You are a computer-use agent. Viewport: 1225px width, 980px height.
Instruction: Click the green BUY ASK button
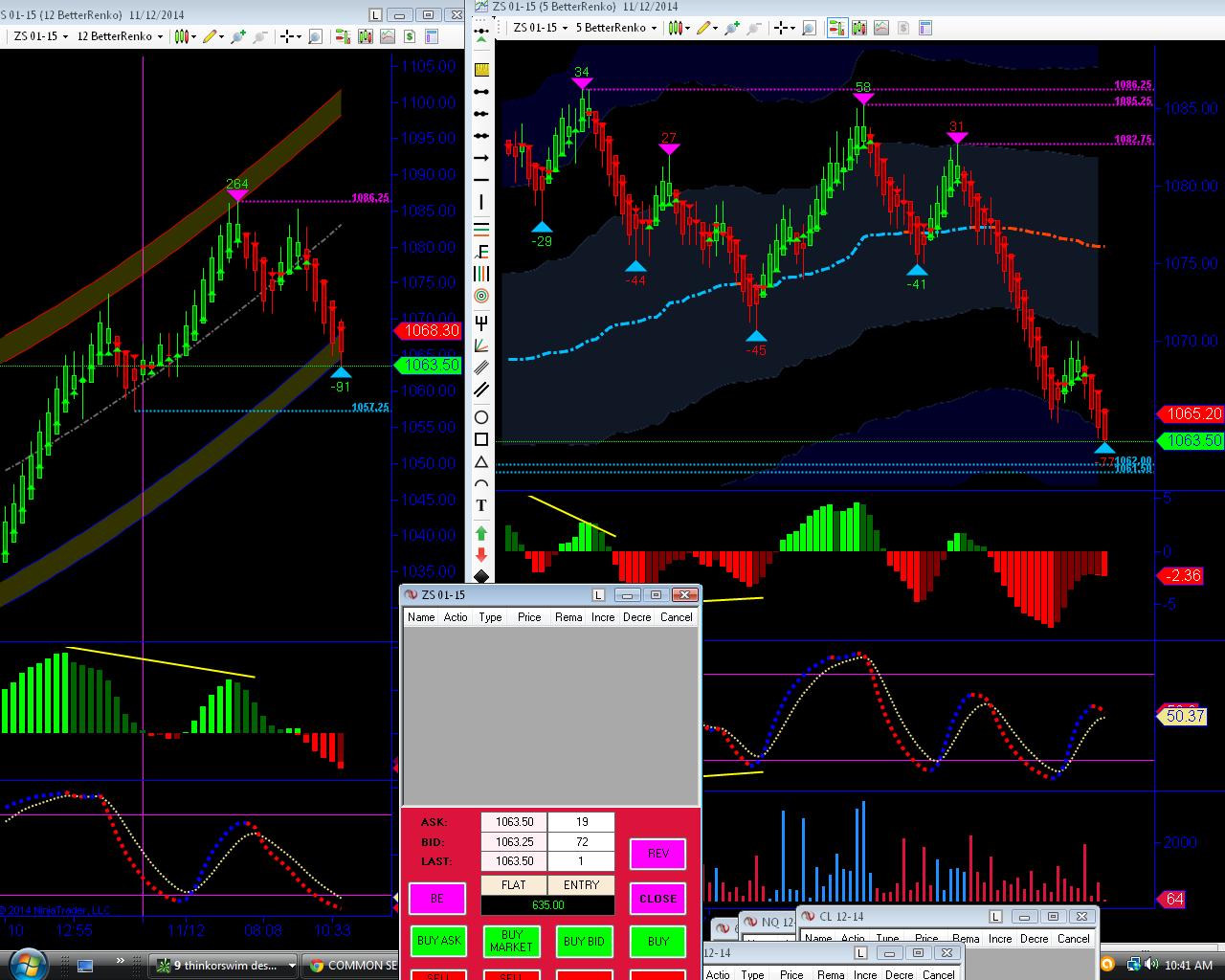pos(438,942)
